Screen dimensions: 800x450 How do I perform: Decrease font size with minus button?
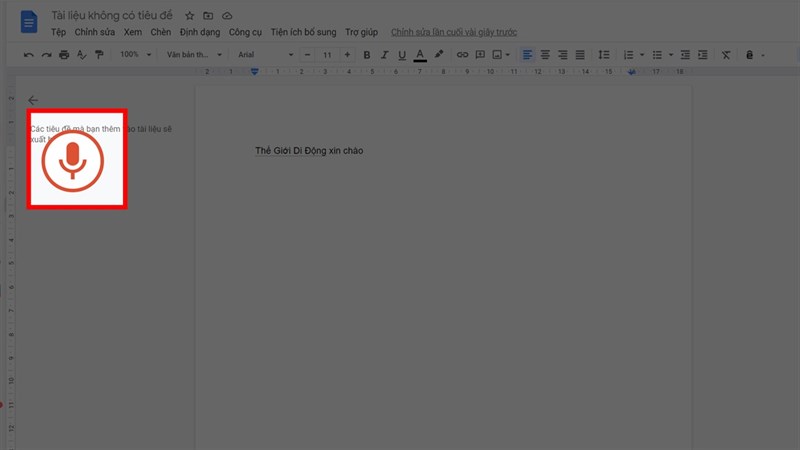pyautogui.click(x=307, y=55)
